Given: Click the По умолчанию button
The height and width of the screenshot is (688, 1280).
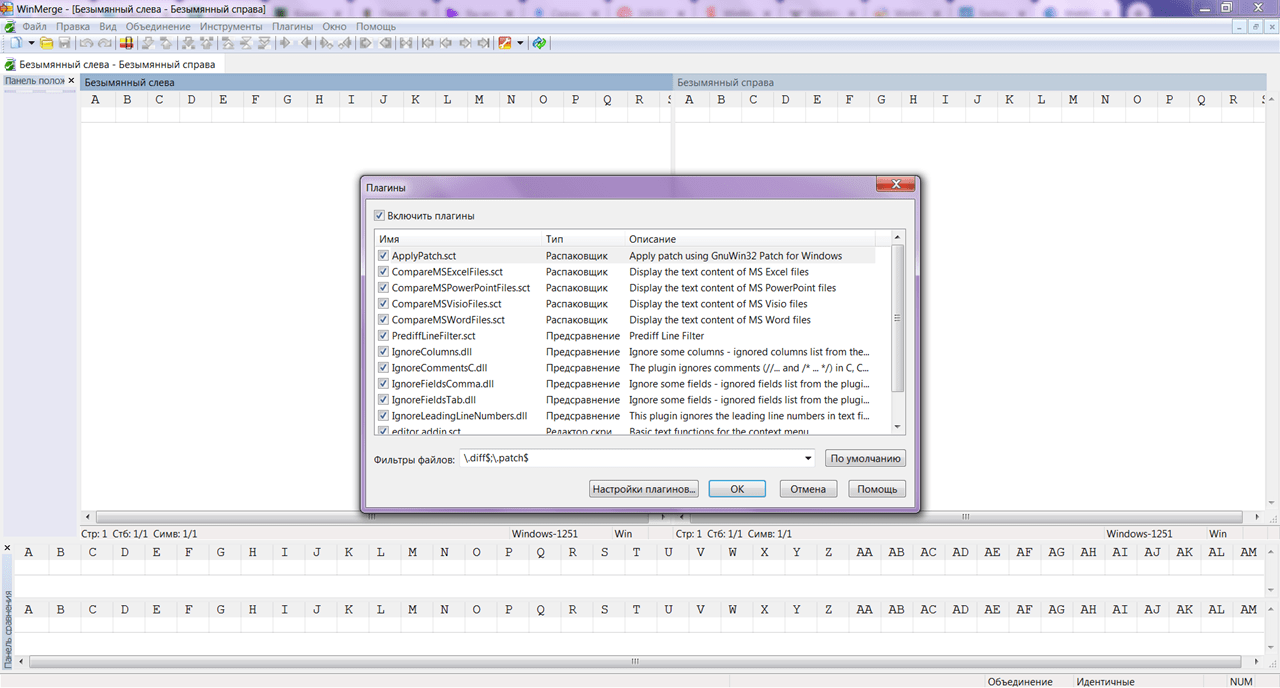Looking at the screenshot, I should 866,458.
